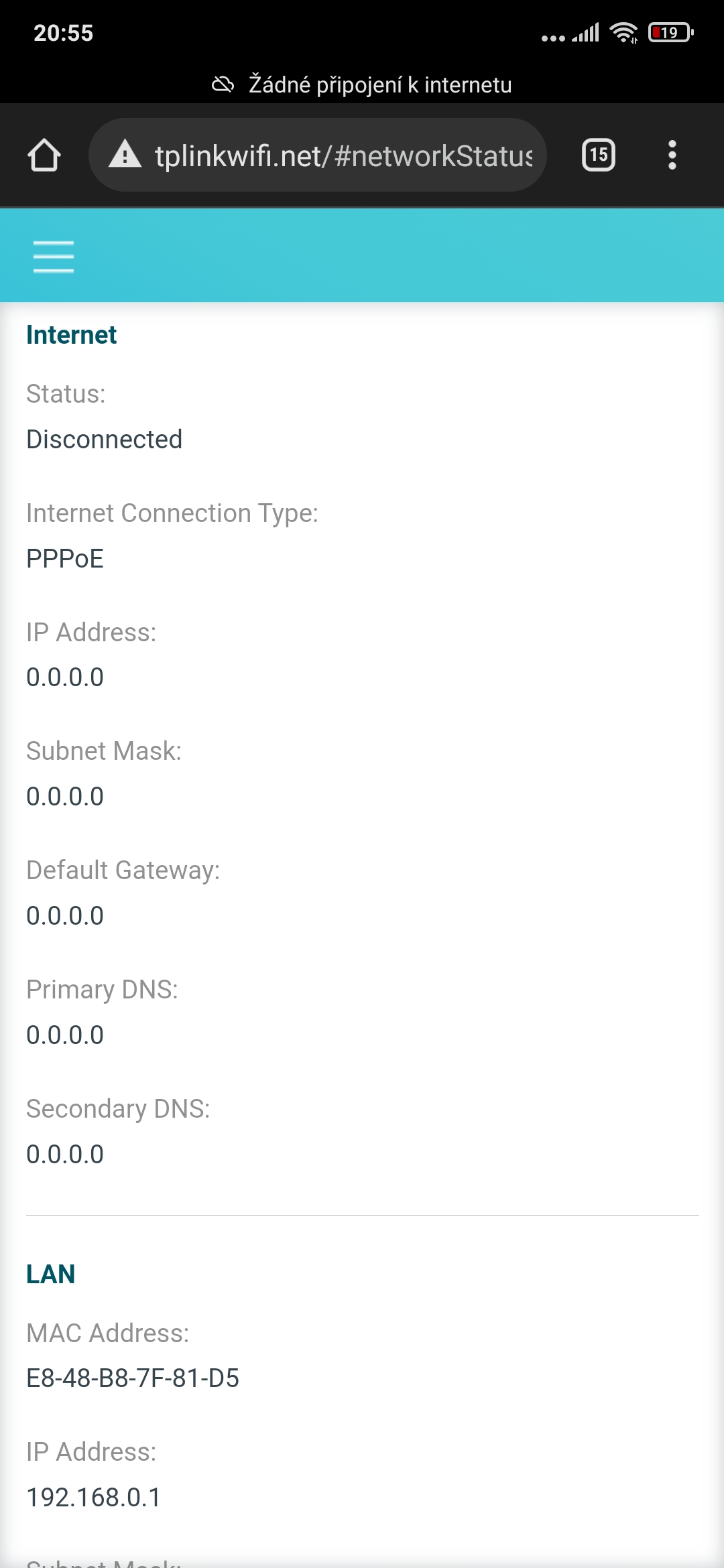The width and height of the screenshot is (724, 1568).
Task: Tap the LAN IP address 192.168.0.1
Action: point(94,1498)
